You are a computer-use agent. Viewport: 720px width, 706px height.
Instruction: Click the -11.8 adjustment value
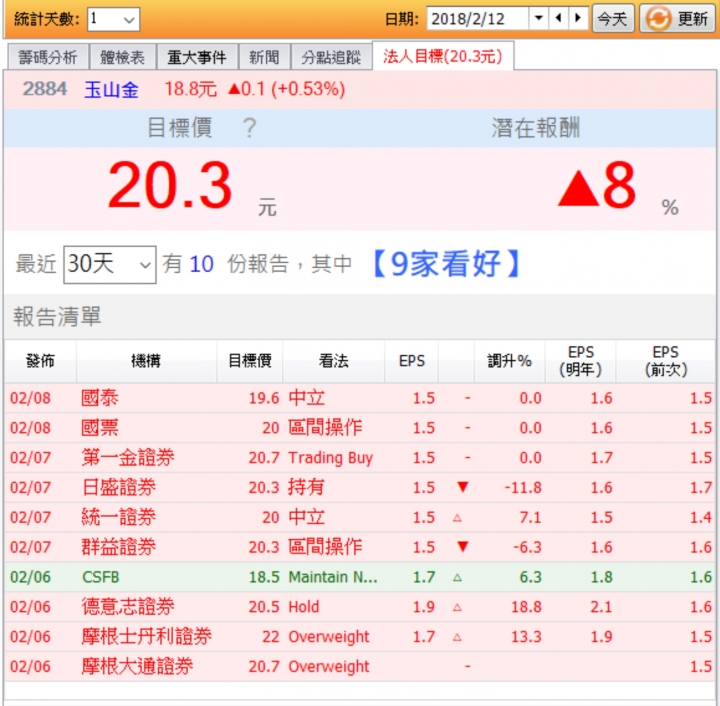pos(523,487)
